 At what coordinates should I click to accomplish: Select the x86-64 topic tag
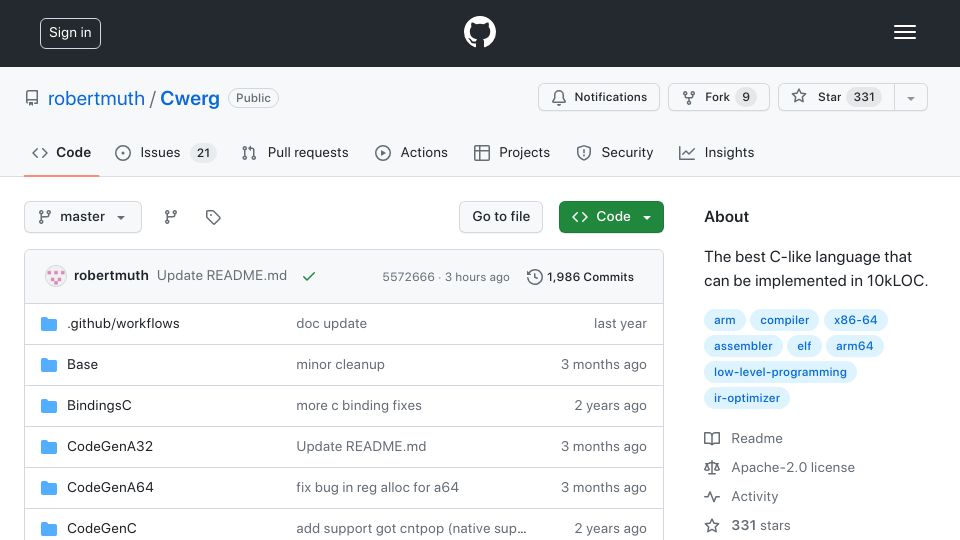(x=855, y=320)
